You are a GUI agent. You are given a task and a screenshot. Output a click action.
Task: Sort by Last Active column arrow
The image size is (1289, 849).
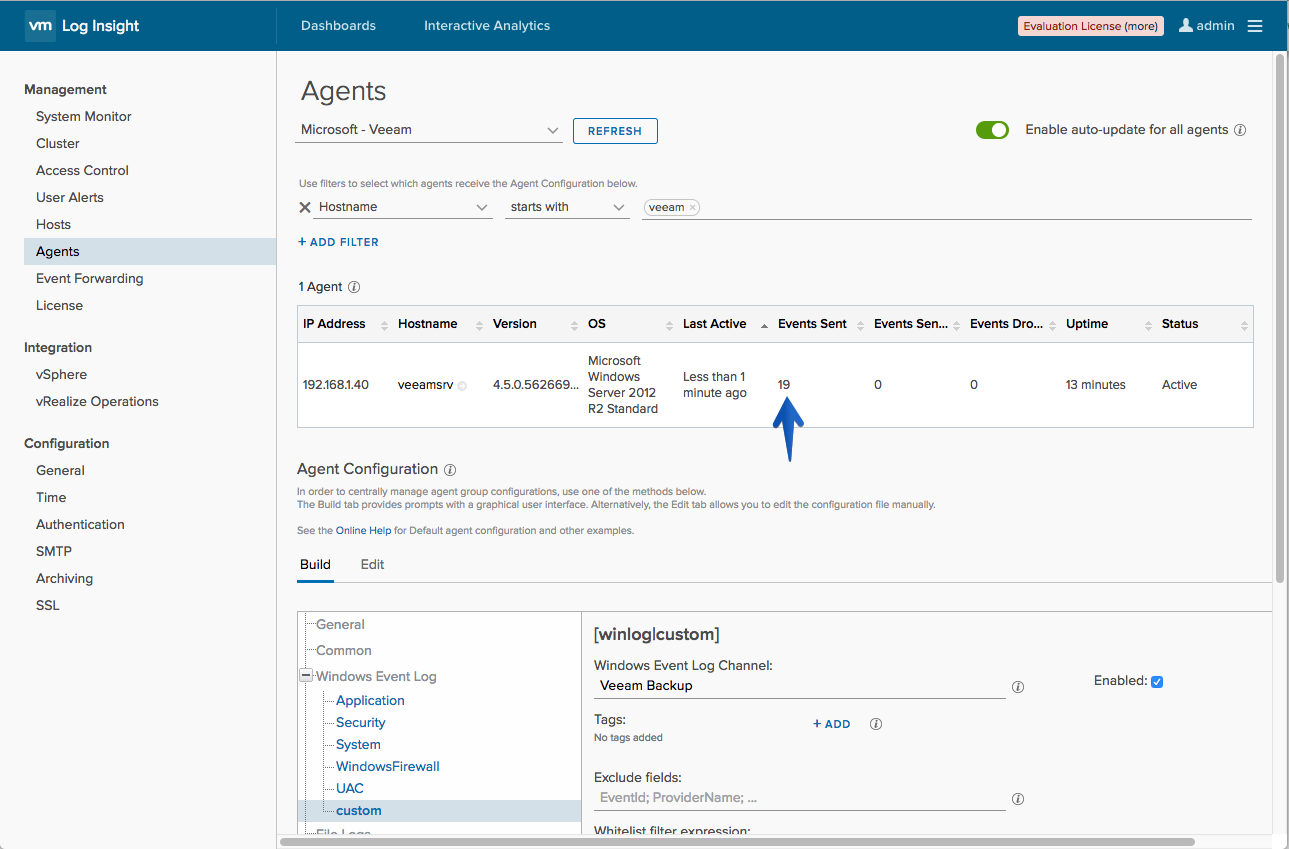pos(764,325)
